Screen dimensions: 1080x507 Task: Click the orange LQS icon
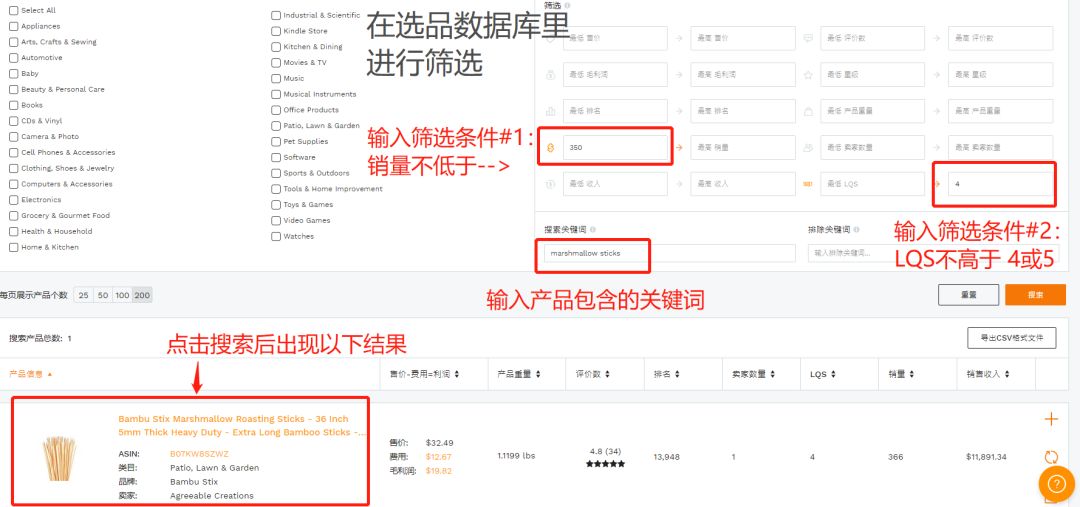tap(808, 183)
